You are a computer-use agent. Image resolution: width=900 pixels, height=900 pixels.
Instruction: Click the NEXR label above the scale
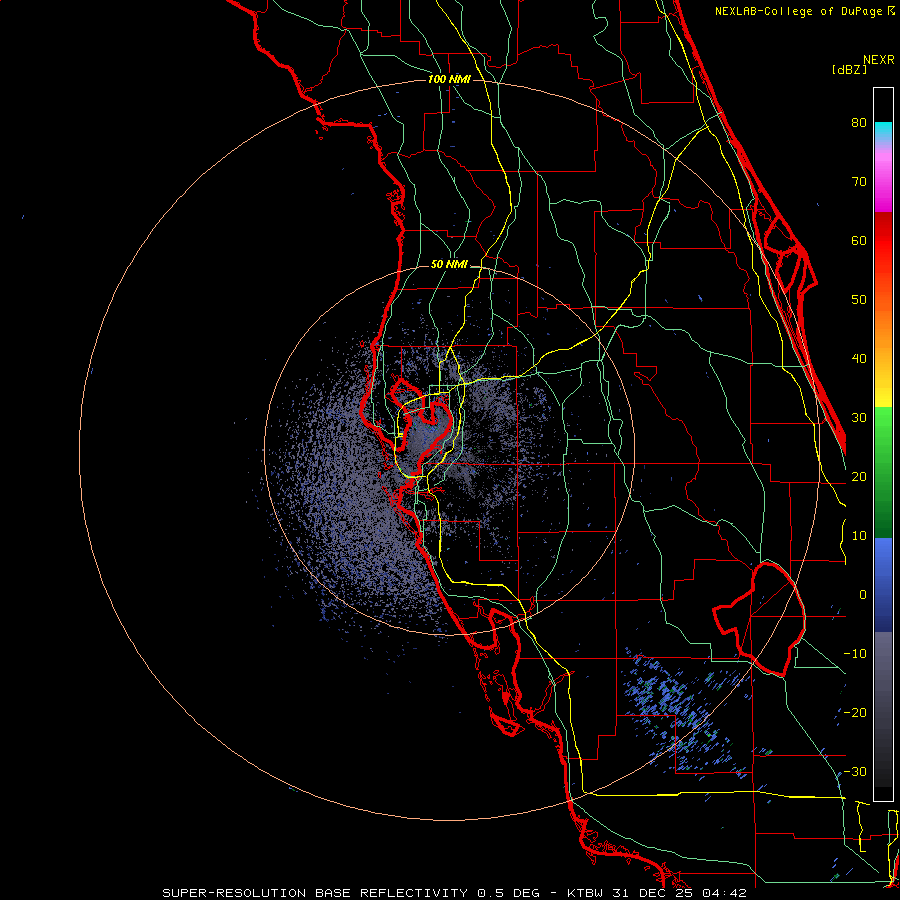coord(879,60)
